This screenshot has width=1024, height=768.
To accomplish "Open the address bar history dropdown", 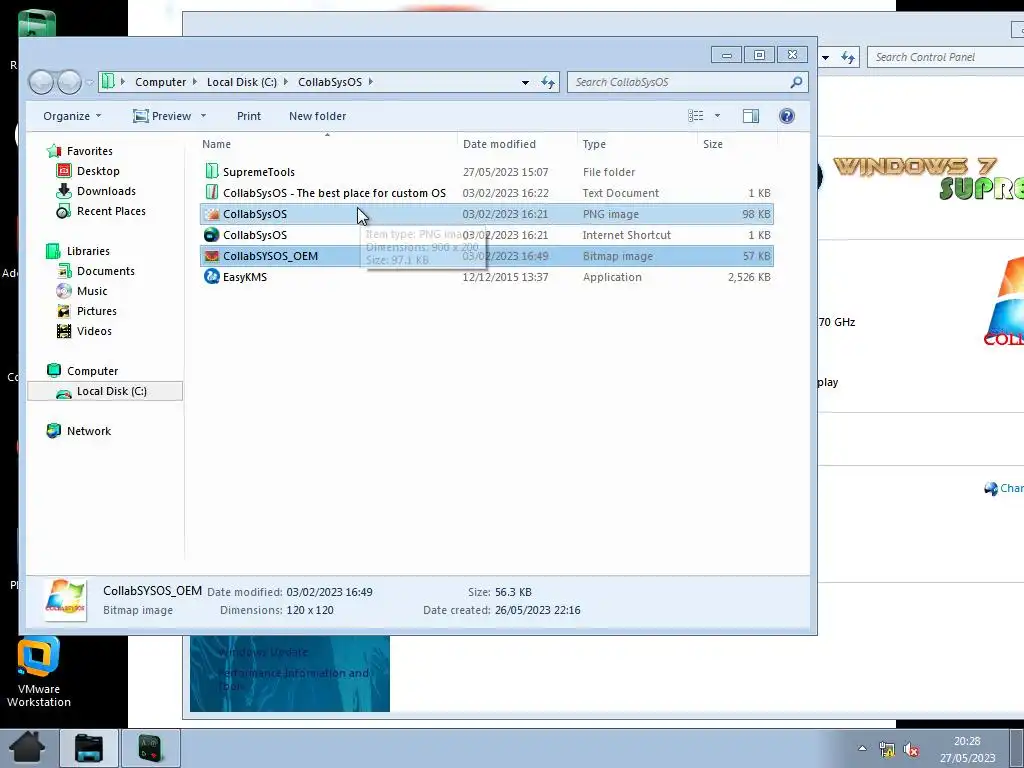I will click(525, 82).
